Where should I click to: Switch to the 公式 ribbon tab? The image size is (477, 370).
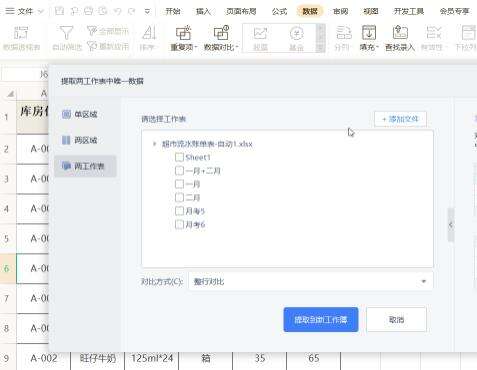point(279,11)
